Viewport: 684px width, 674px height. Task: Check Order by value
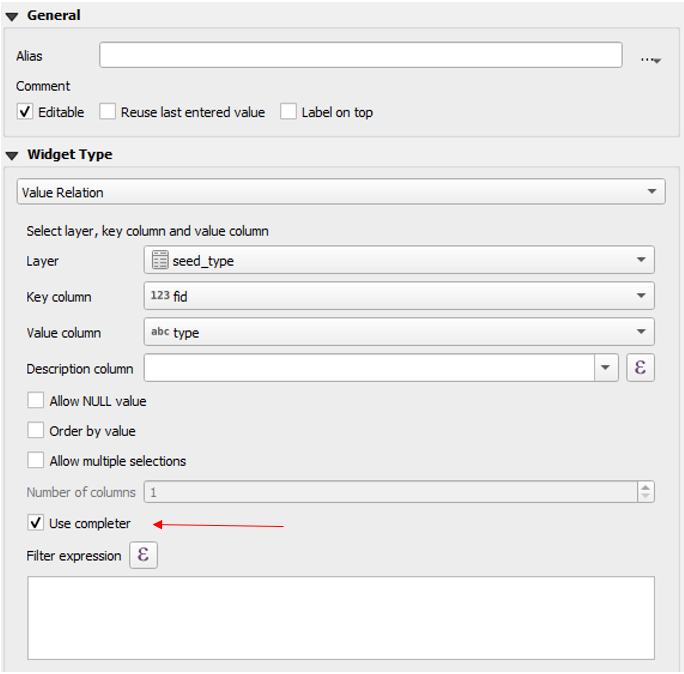35,431
